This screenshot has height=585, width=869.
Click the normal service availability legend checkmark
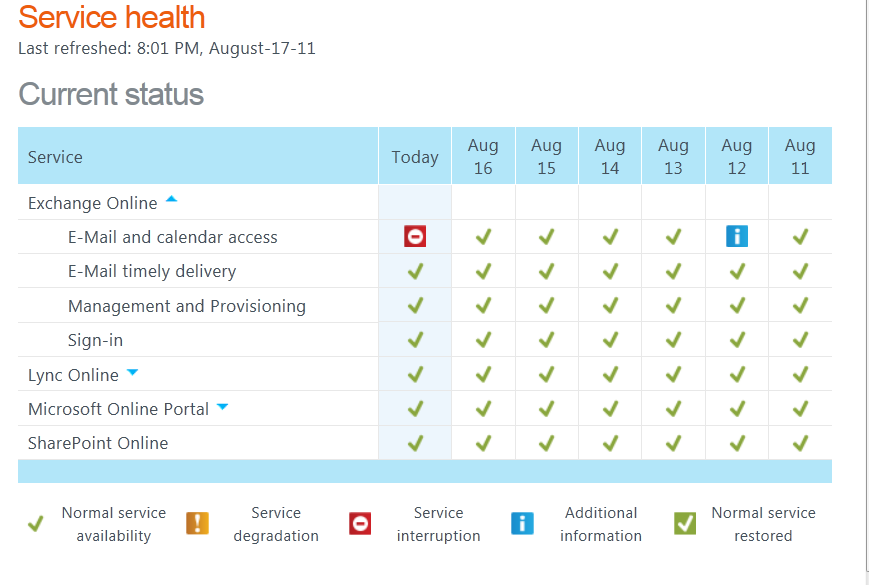coord(36,524)
